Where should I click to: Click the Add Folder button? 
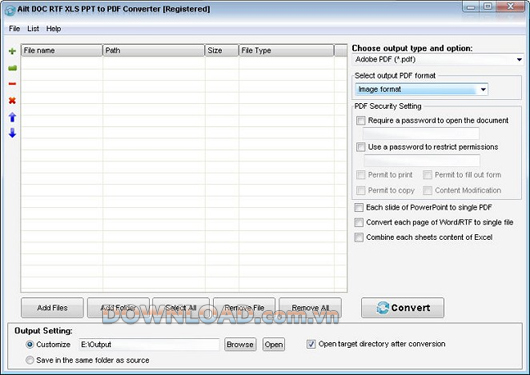pos(118,308)
